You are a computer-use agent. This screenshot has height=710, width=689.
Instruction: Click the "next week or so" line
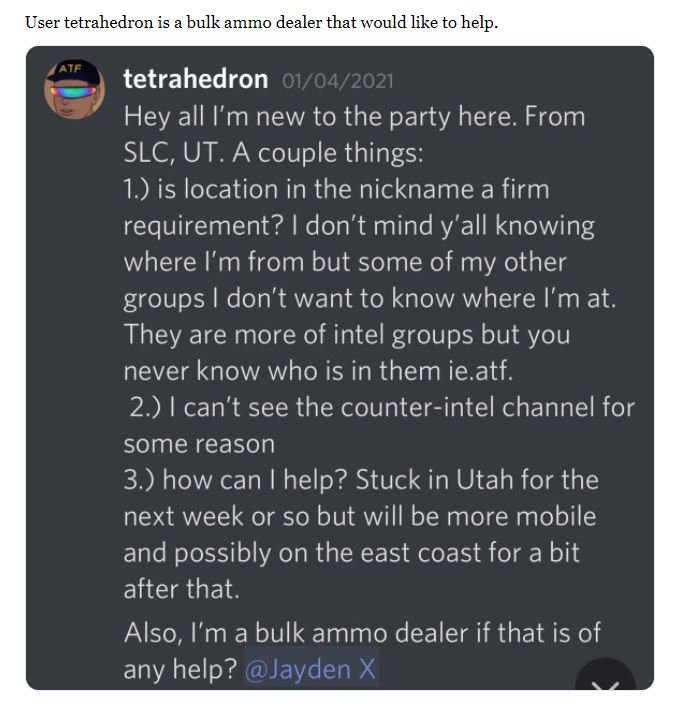click(232, 516)
